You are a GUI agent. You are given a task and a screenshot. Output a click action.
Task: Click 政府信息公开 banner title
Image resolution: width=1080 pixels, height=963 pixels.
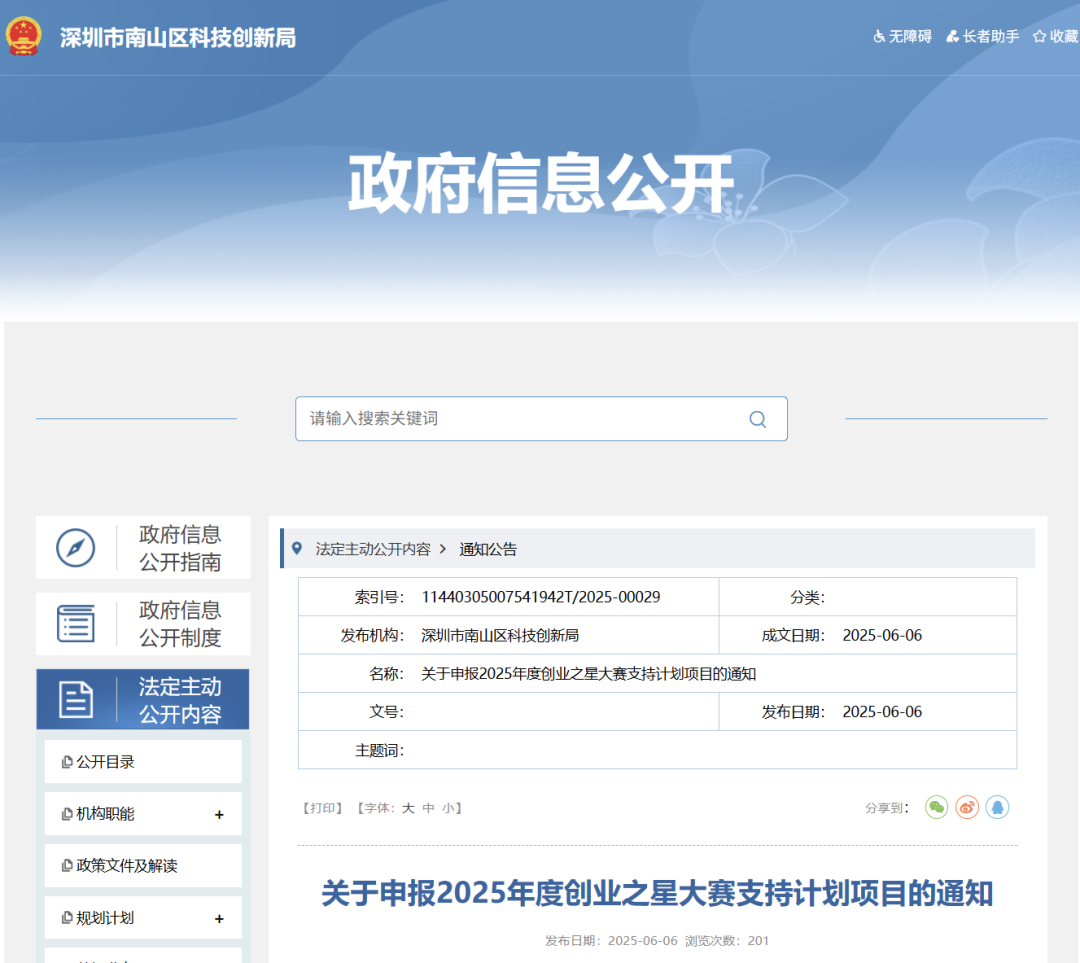coord(541,183)
